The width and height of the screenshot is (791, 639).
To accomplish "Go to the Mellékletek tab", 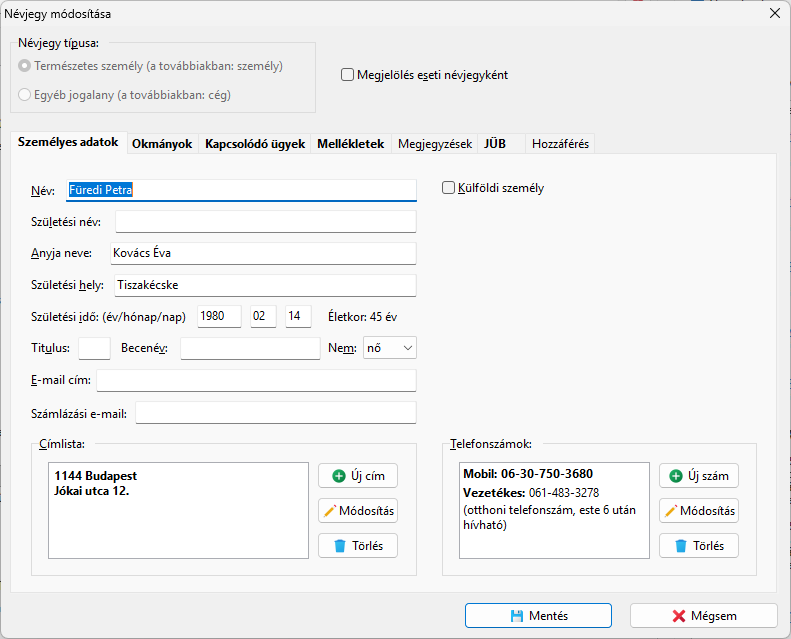I will [x=351, y=144].
